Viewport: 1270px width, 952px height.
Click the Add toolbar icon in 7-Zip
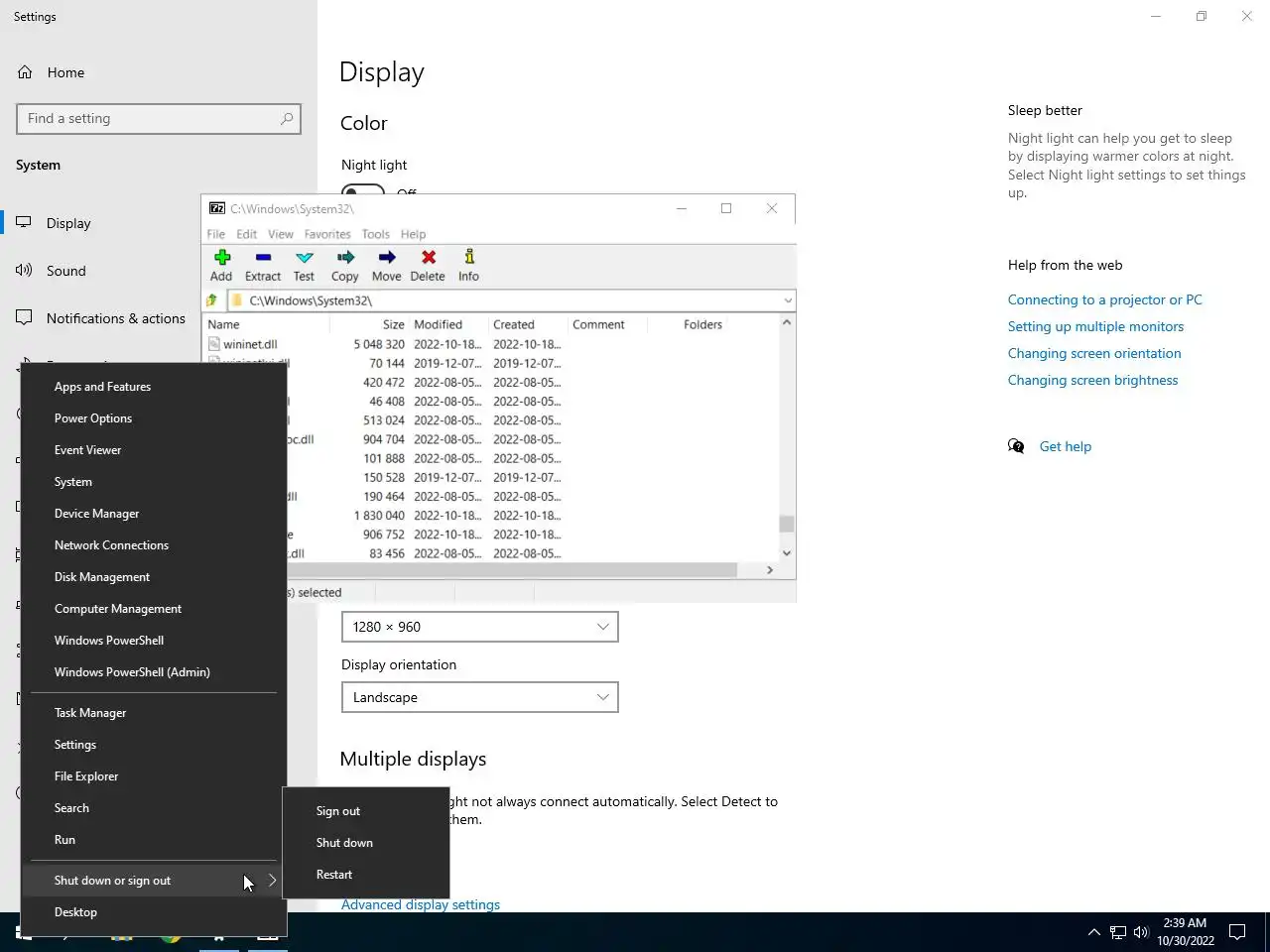(x=222, y=258)
